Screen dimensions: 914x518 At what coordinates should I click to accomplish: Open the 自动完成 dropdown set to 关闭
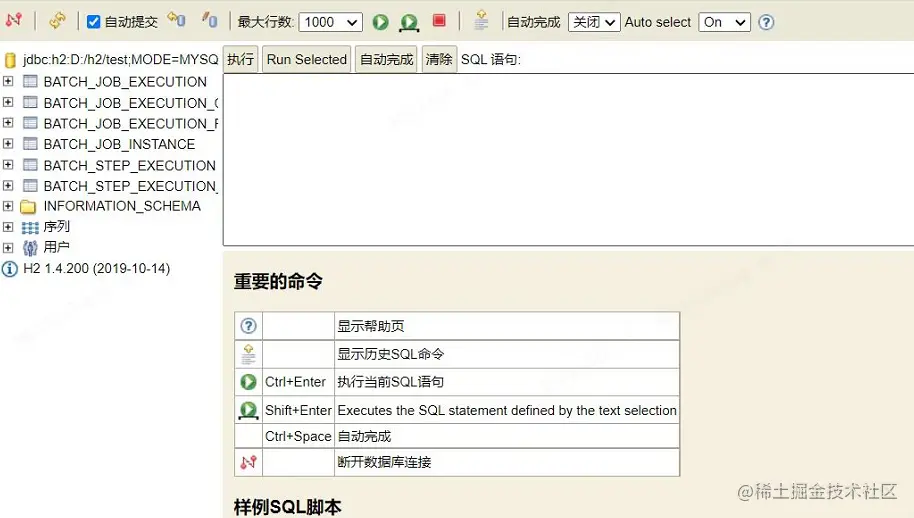coord(593,22)
